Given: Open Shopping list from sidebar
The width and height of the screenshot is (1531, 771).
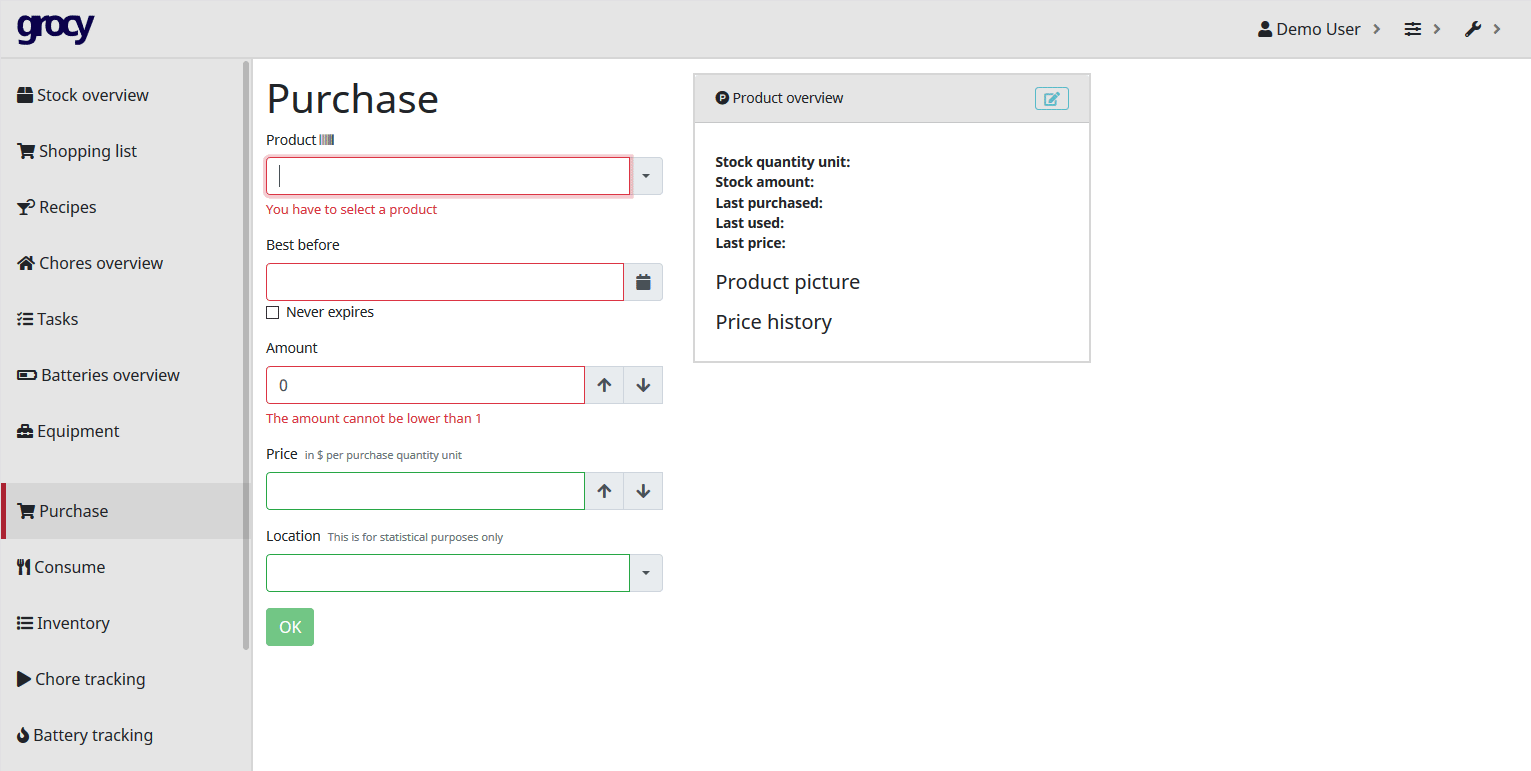Looking at the screenshot, I should tap(87, 151).
